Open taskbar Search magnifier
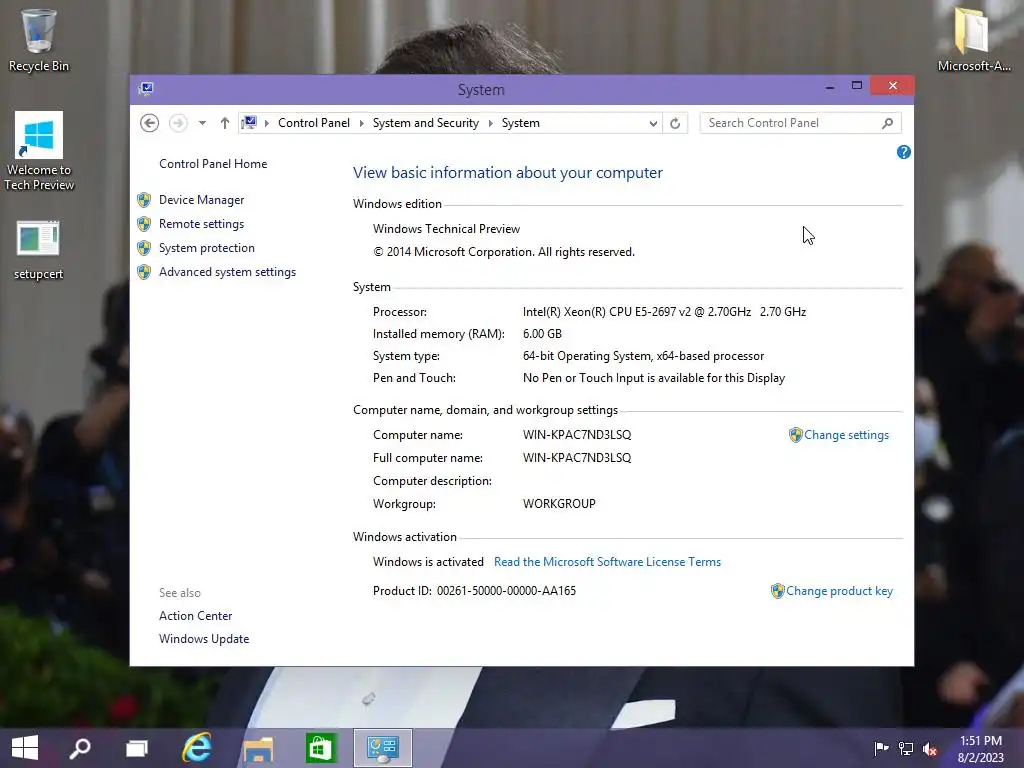This screenshot has width=1024, height=768. click(80, 748)
